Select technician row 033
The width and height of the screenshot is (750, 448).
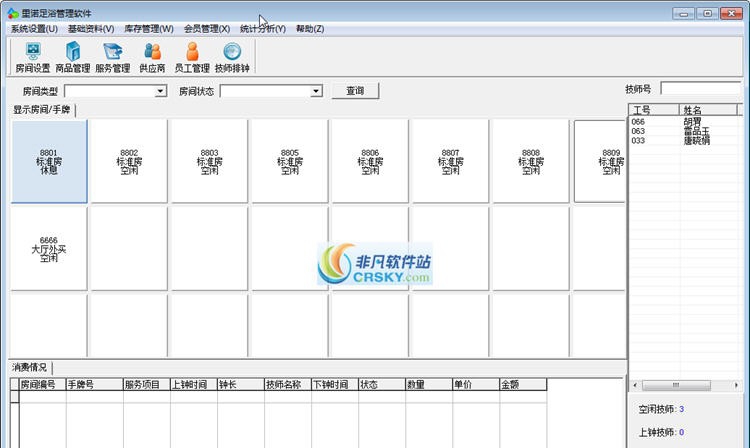[684, 141]
